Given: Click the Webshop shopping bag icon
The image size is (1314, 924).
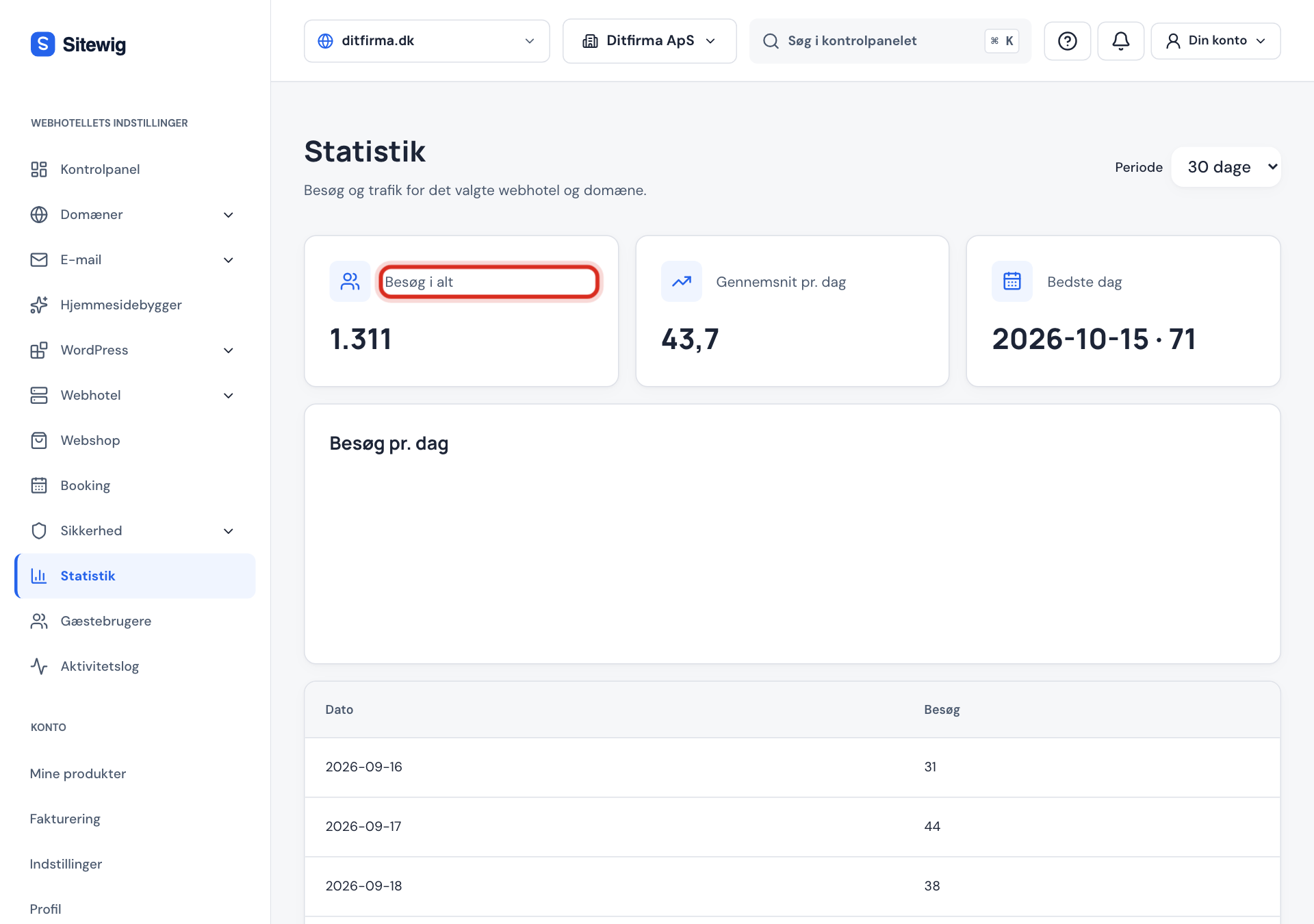Looking at the screenshot, I should pyautogui.click(x=39, y=440).
